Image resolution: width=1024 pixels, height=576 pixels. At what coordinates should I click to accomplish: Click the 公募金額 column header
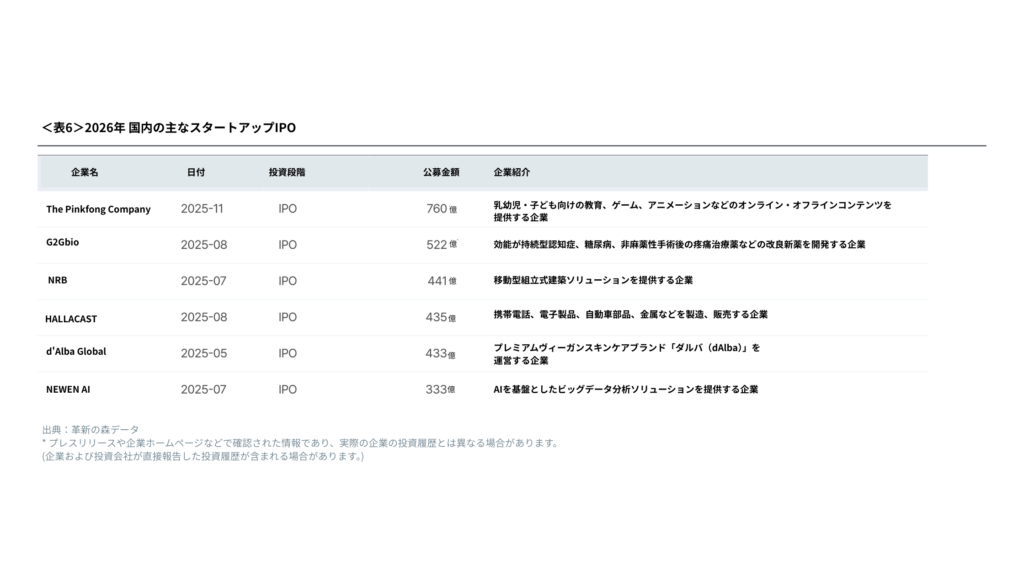[441, 173]
